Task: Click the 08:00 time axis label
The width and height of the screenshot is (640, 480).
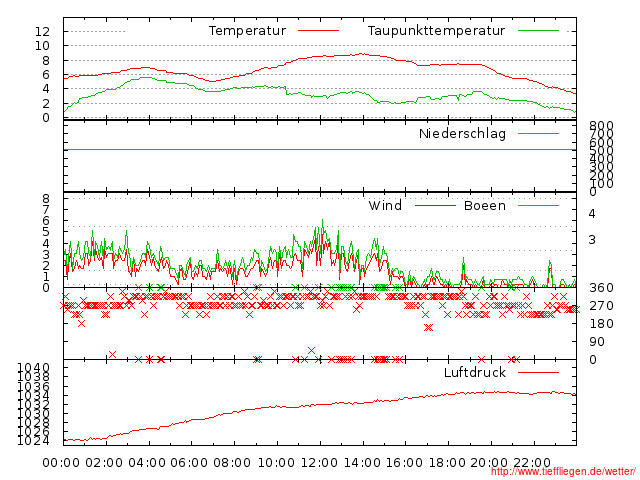Action: point(232,463)
